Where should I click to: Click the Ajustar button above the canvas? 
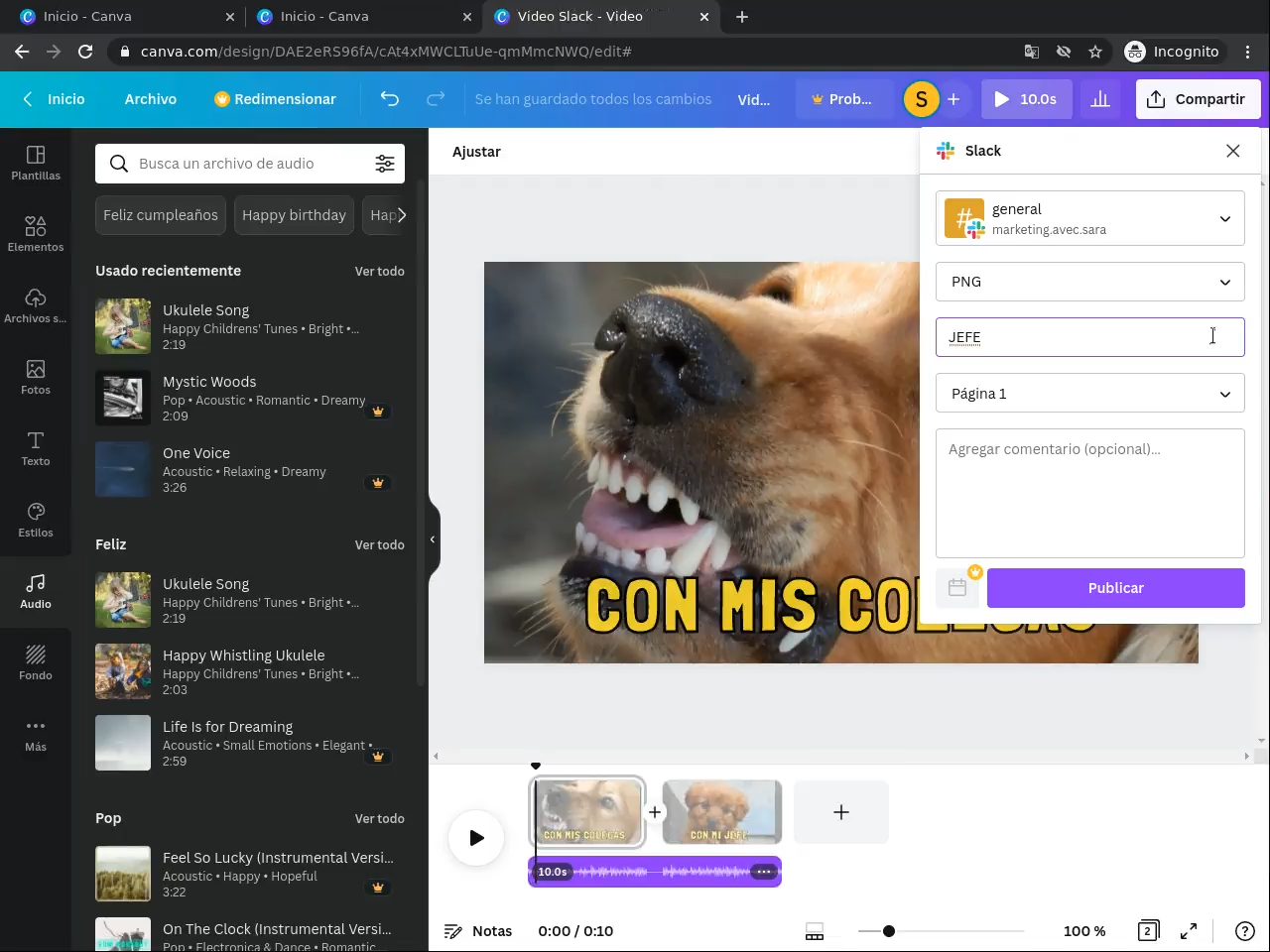pos(476,152)
